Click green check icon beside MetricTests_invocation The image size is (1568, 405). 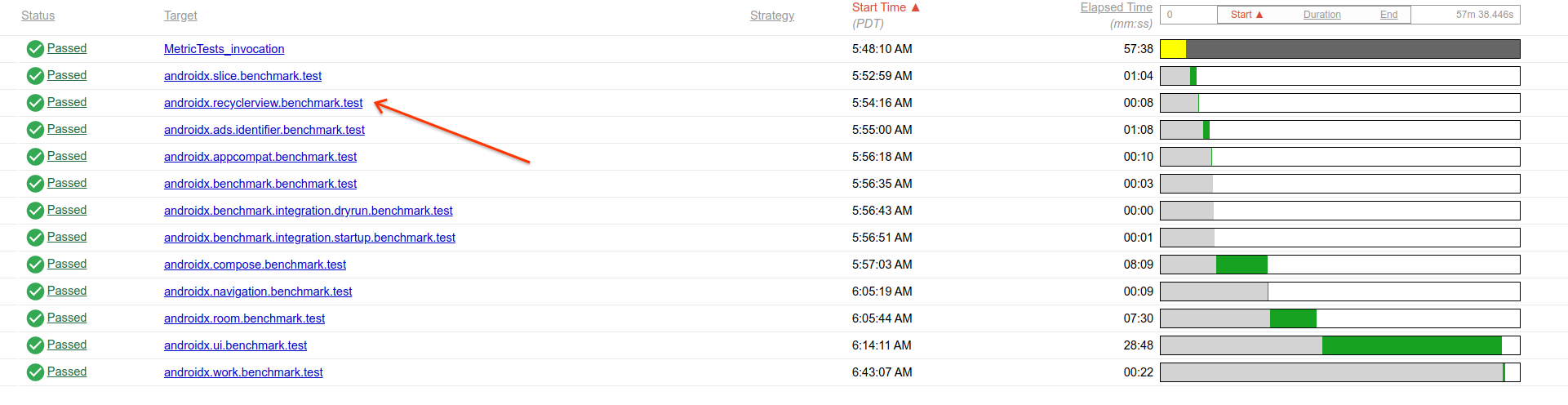(x=35, y=49)
